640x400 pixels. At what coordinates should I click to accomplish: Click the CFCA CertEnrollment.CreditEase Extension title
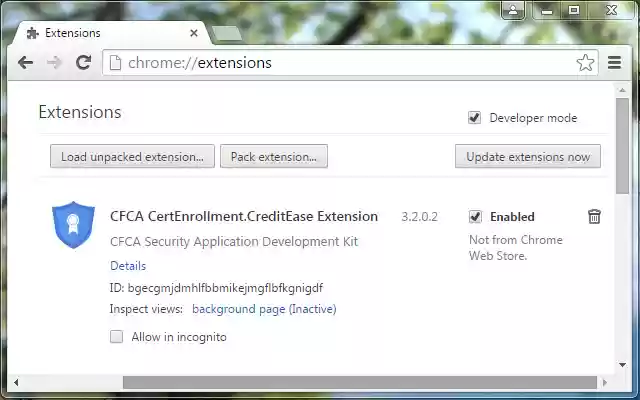244,216
